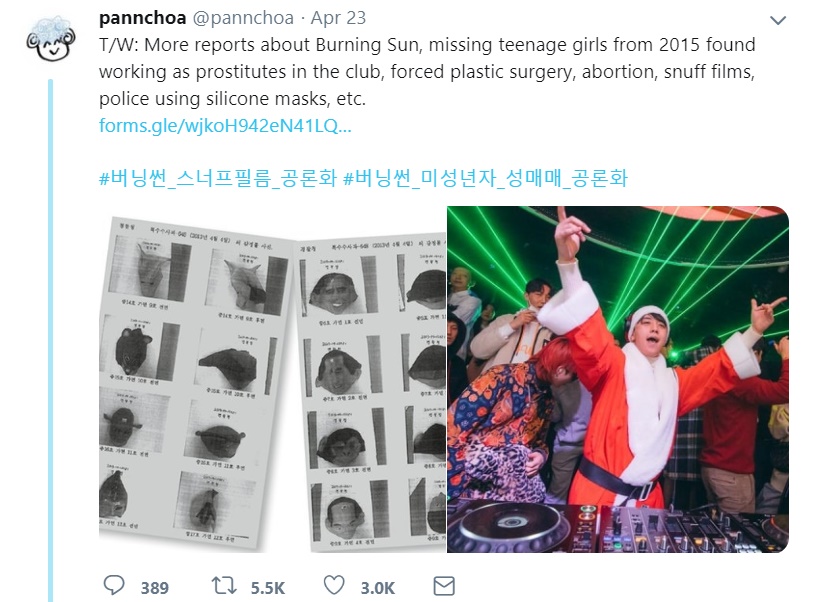View the middle masks document image
Viewport: 830px width, 602px height.
[371, 392]
